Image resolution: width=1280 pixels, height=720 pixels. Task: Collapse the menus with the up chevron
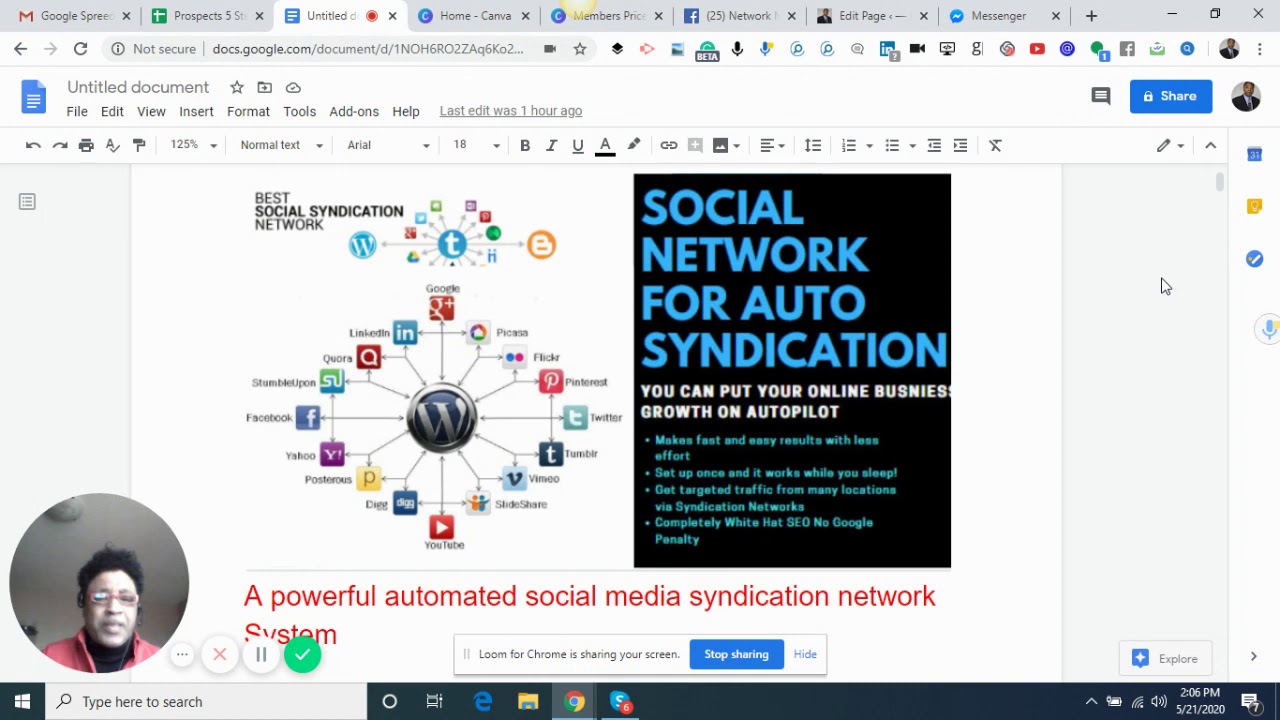point(1210,145)
